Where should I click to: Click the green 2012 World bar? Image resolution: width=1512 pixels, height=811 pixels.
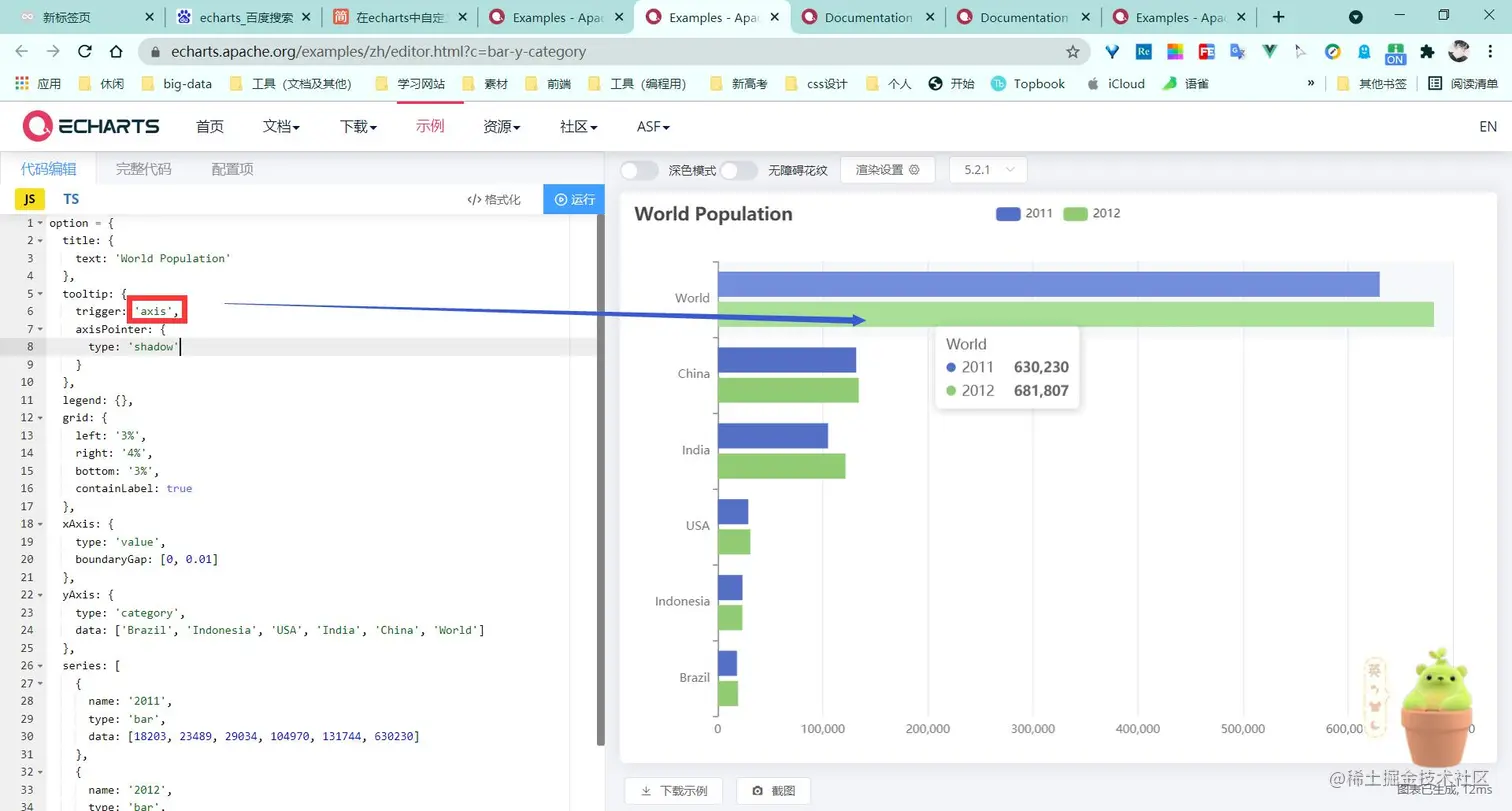[1076, 314]
